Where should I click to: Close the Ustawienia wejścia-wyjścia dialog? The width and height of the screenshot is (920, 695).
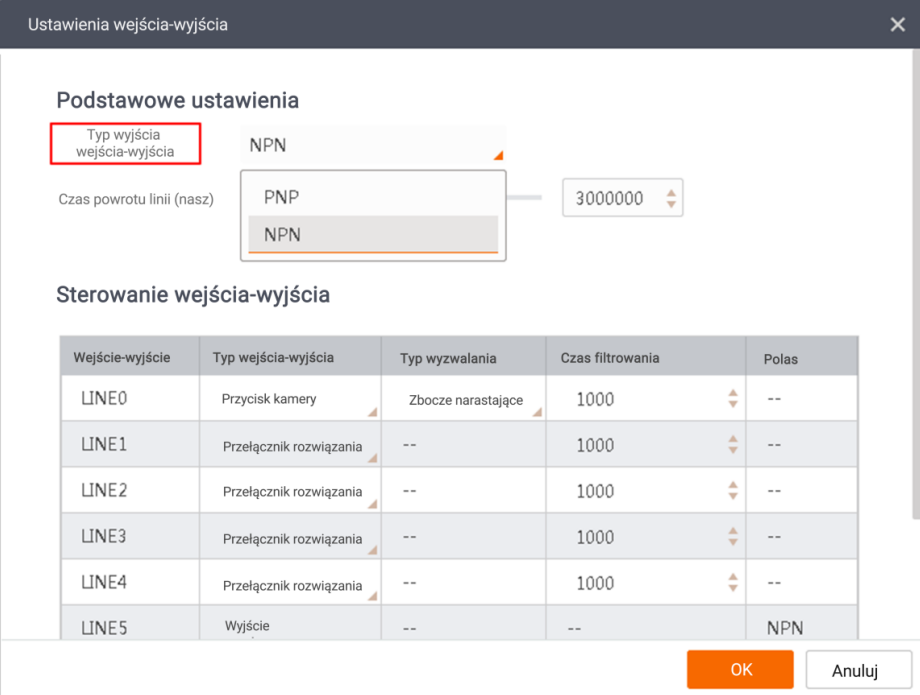point(897,25)
